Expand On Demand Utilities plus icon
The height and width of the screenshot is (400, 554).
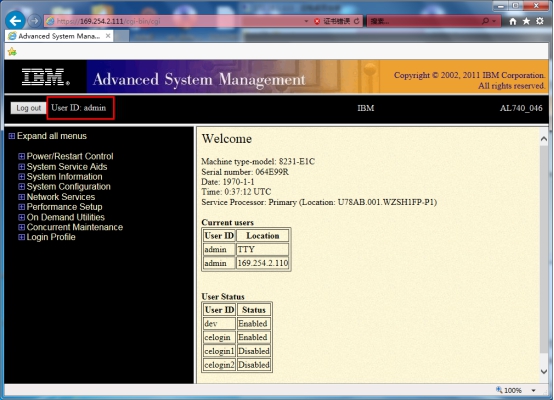click(22, 217)
